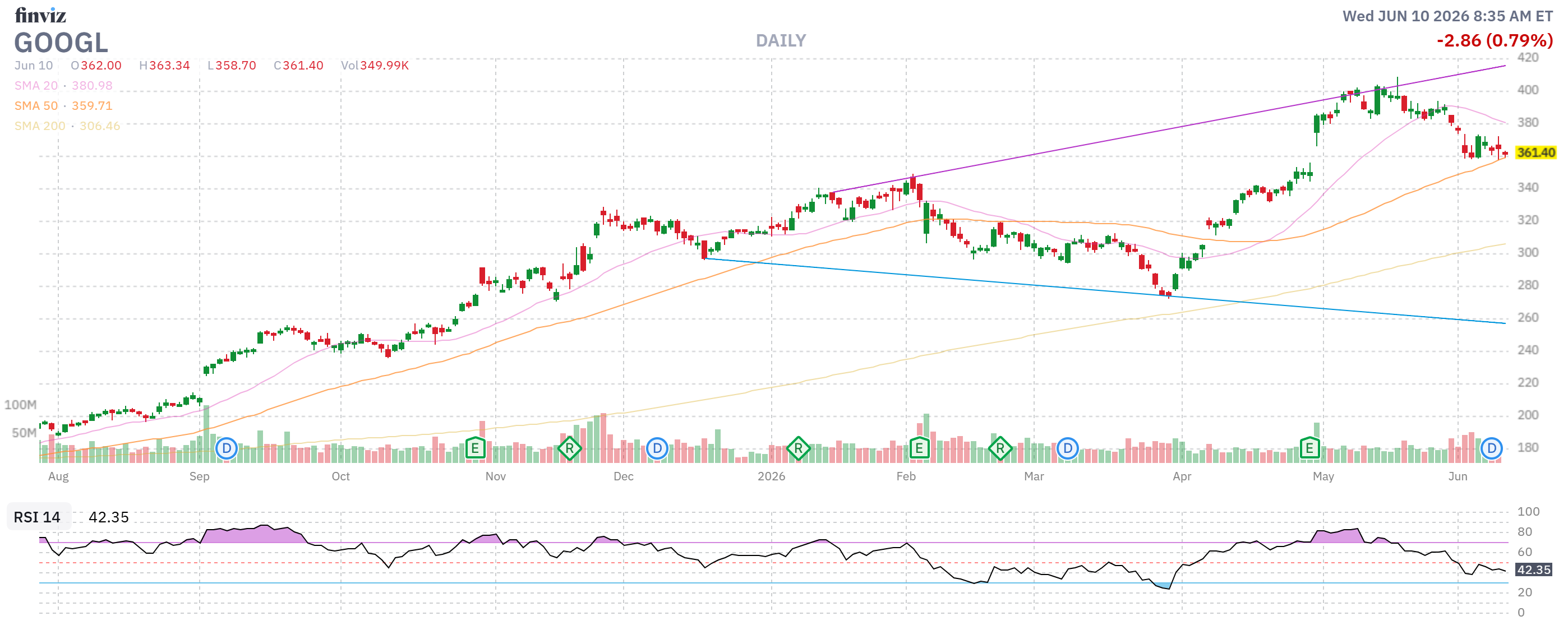Click the open price O 362.00

click(96, 65)
